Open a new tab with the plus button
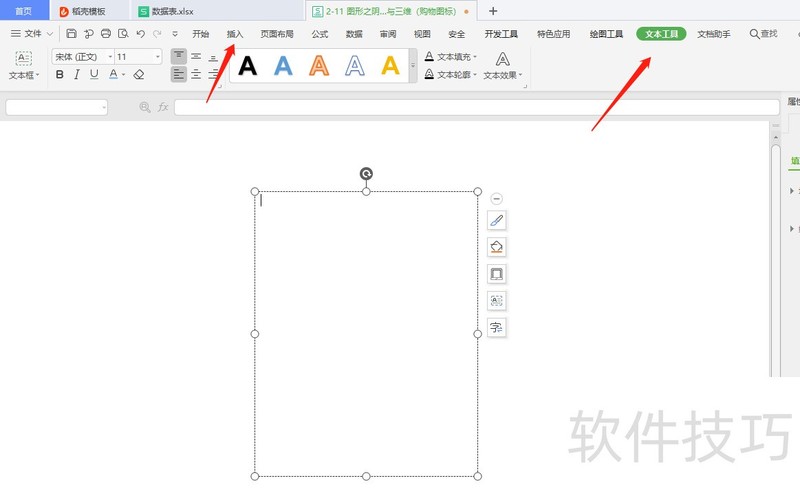 point(493,11)
